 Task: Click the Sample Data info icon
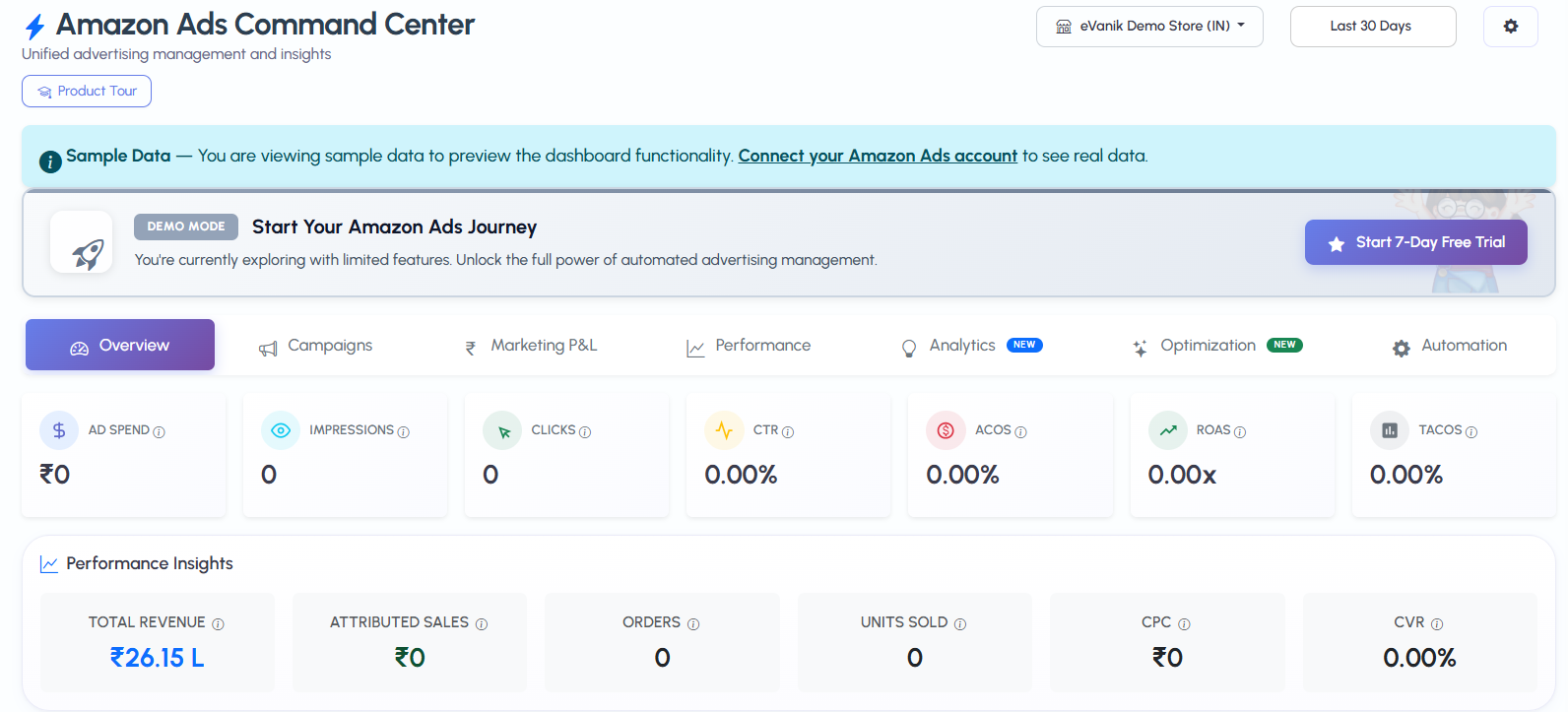click(x=50, y=162)
